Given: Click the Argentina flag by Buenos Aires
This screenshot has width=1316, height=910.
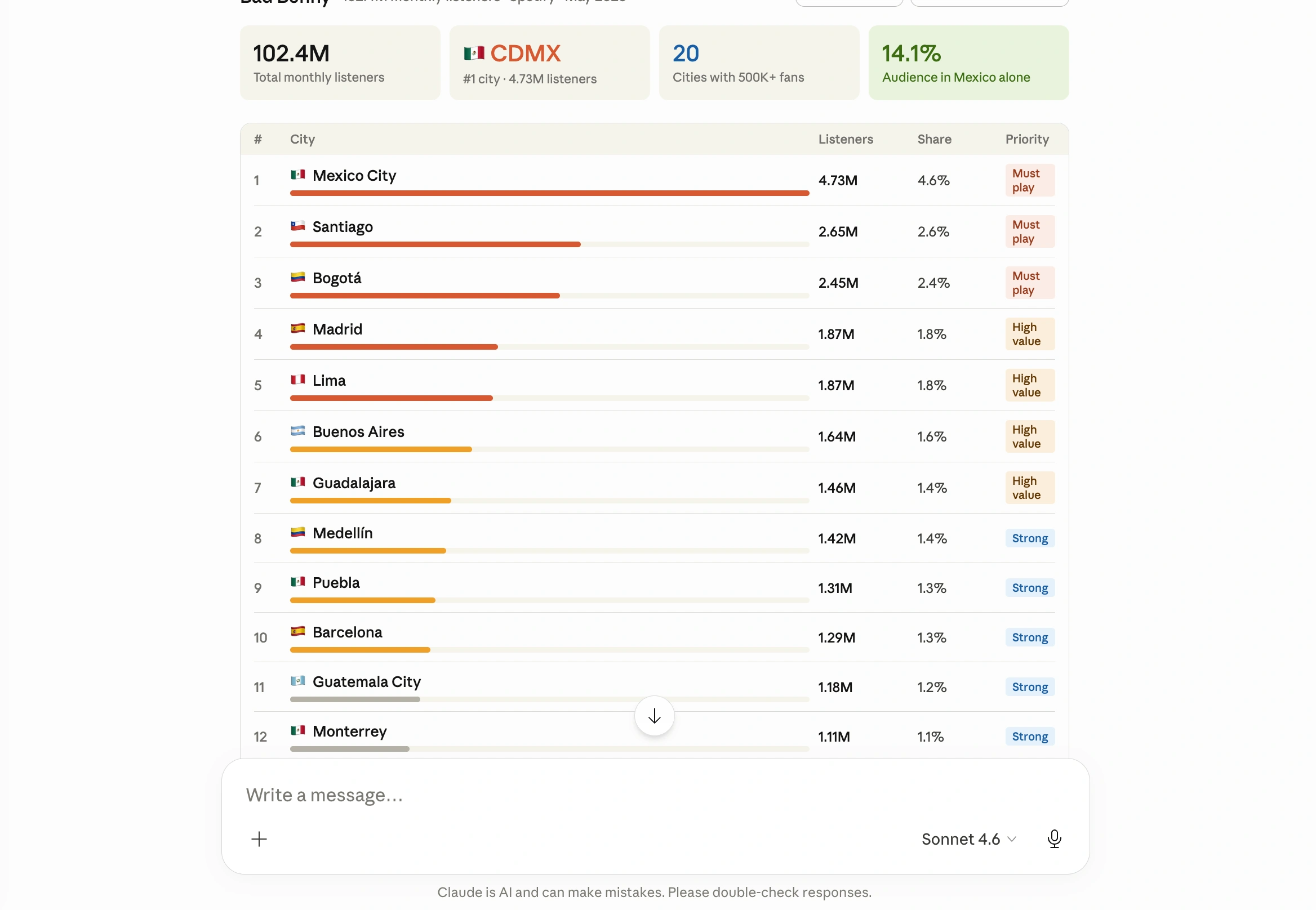Looking at the screenshot, I should point(298,431).
